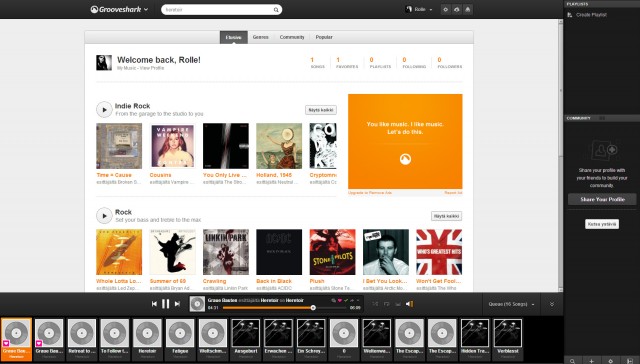
Task: Open the Cousins album cover
Action: tap(172, 146)
